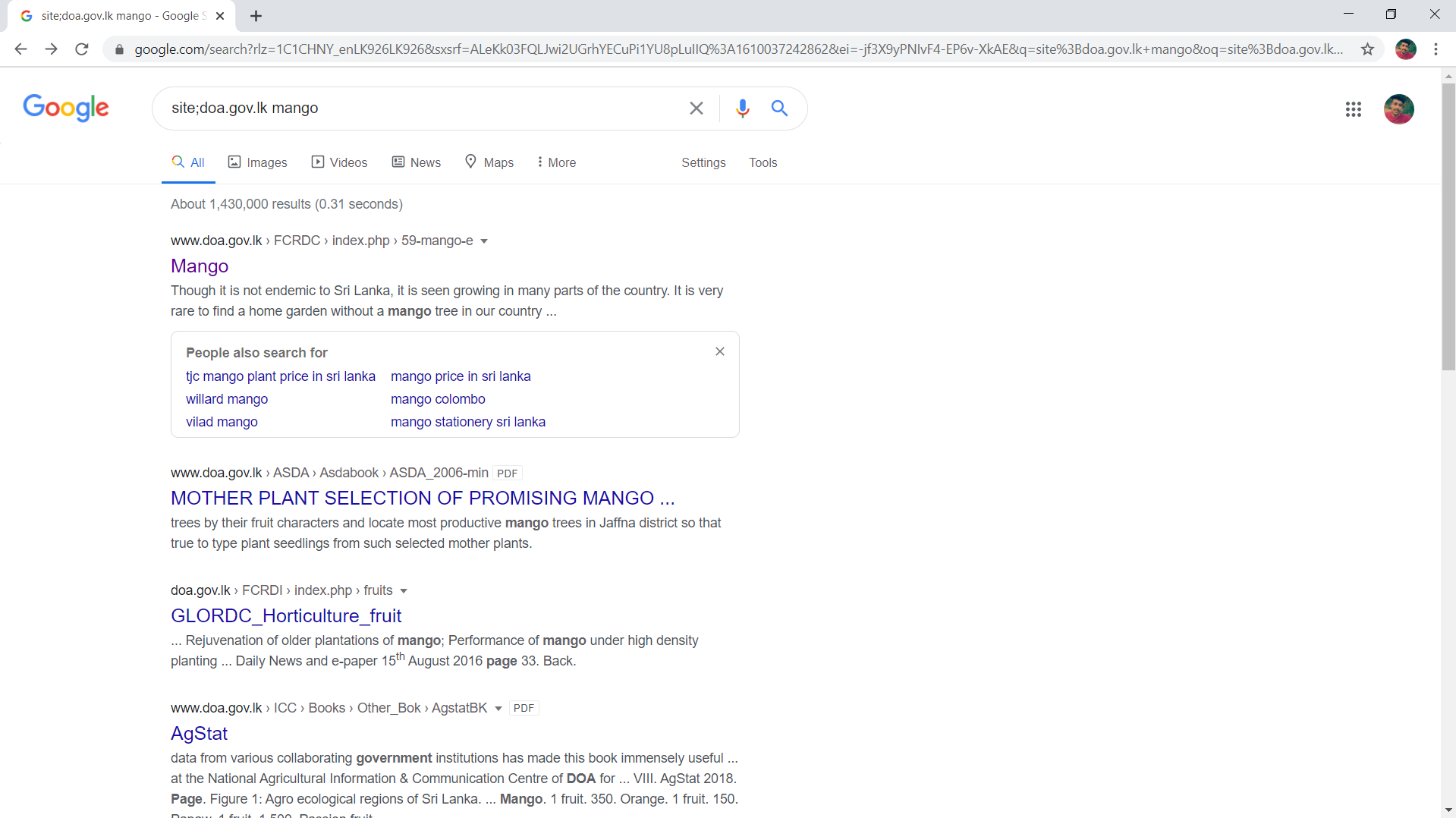The width and height of the screenshot is (1456, 818).
Task: Reload the current page
Action: click(x=82, y=49)
